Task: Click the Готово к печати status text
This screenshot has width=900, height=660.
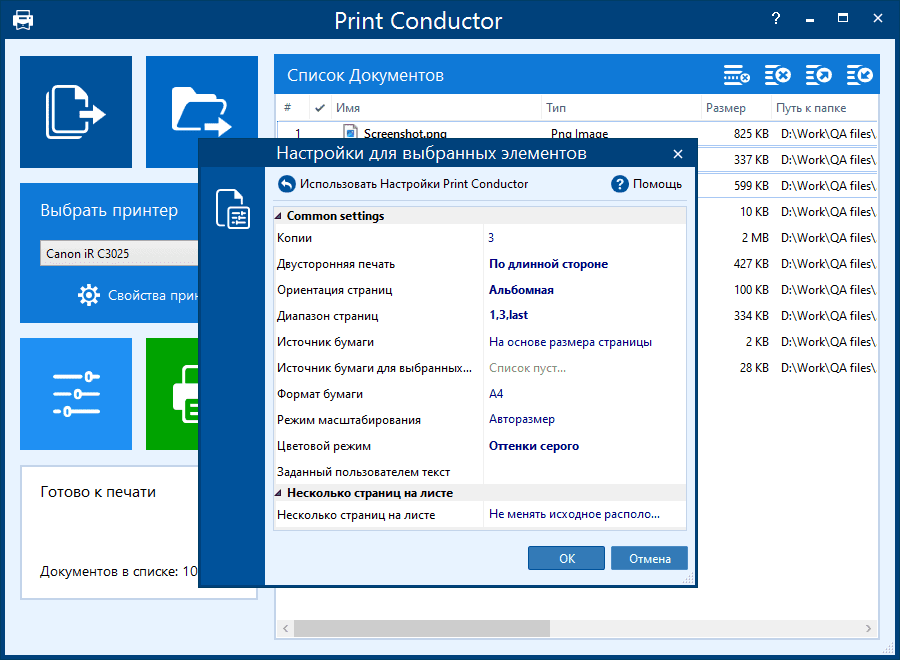Action: (x=98, y=492)
